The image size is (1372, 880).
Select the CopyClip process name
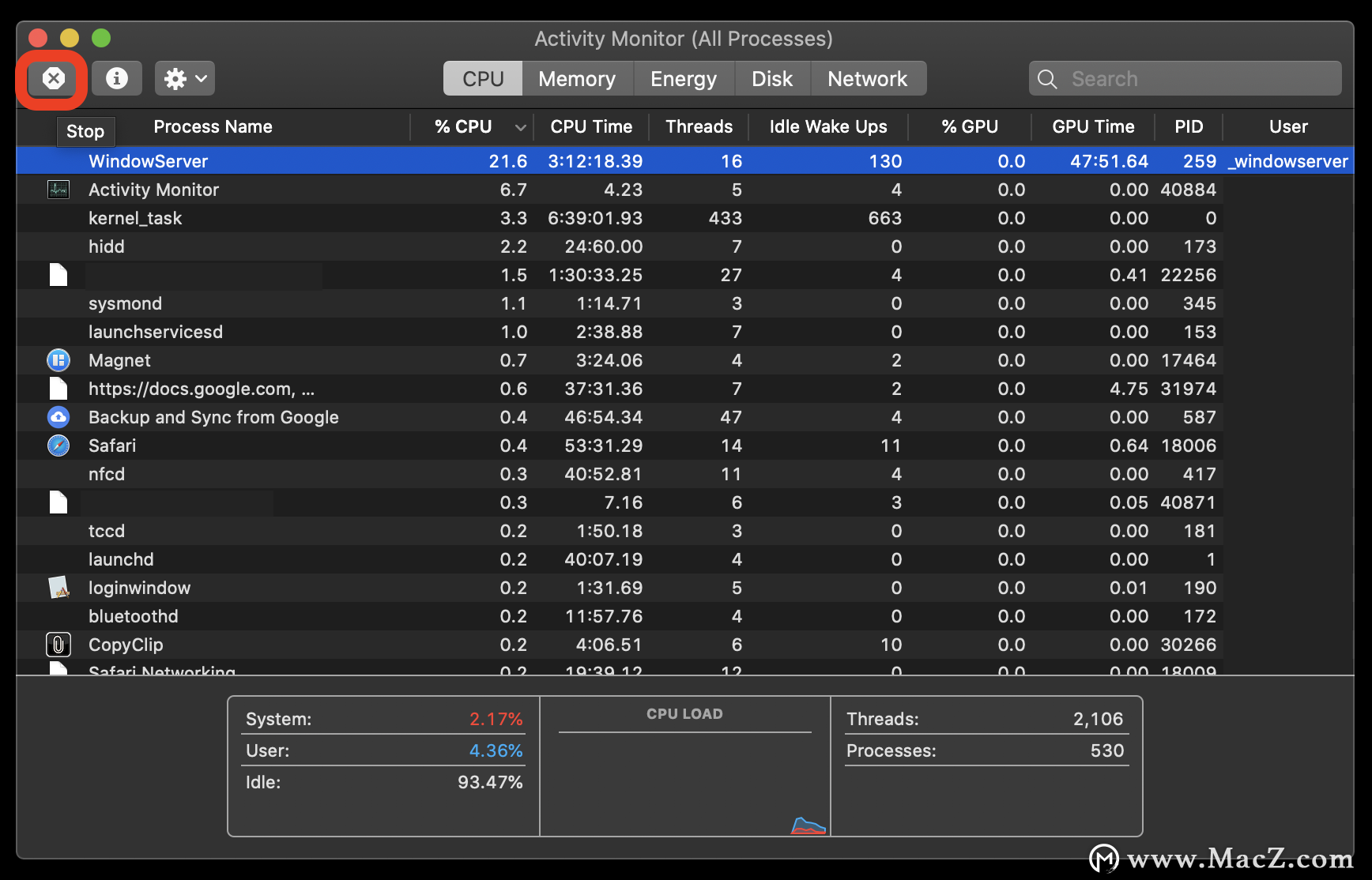(126, 645)
